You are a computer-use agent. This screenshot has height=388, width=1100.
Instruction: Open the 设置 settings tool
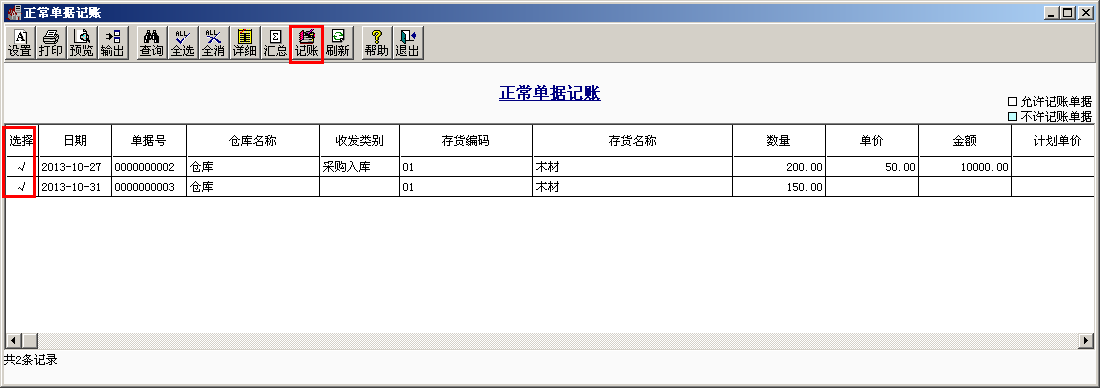pos(20,44)
